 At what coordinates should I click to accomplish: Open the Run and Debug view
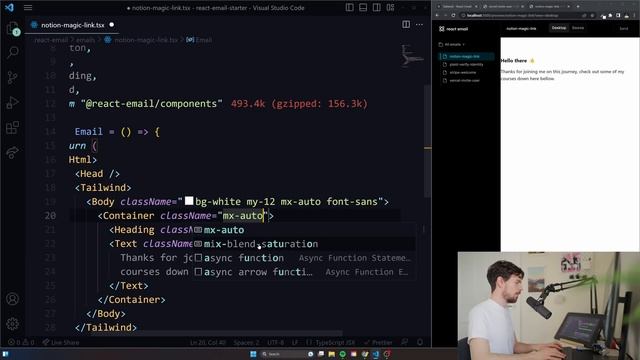click(x=13, y=102)
